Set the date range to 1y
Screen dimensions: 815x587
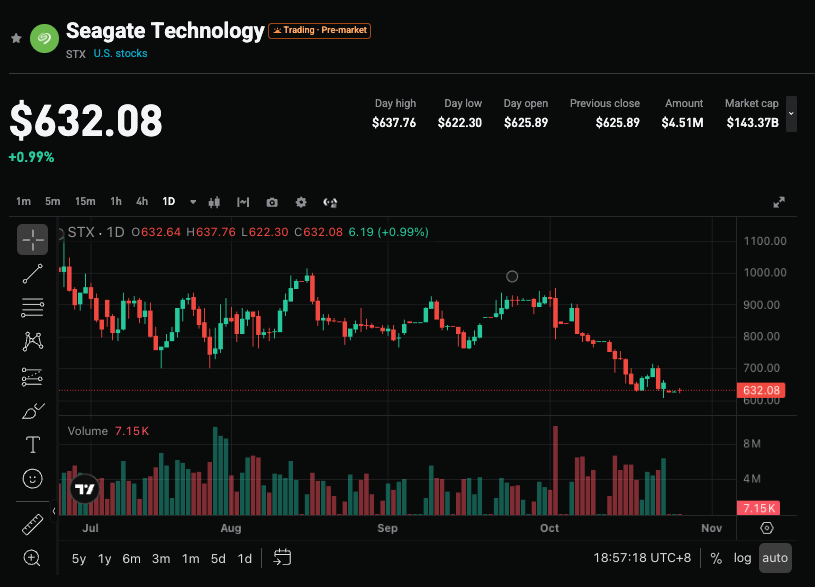click(x=105, y=559)
